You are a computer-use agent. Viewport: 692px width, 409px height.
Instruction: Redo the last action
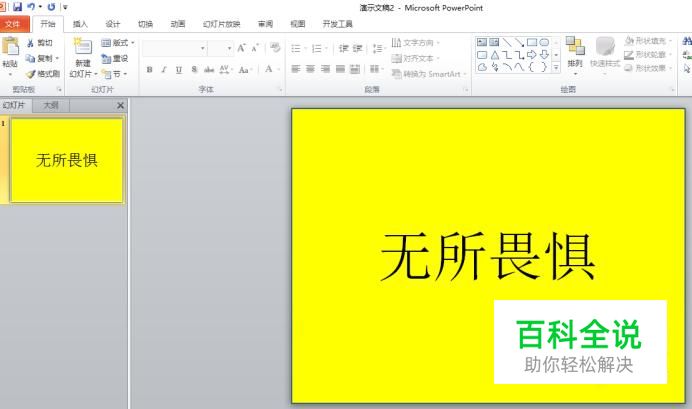51,7
